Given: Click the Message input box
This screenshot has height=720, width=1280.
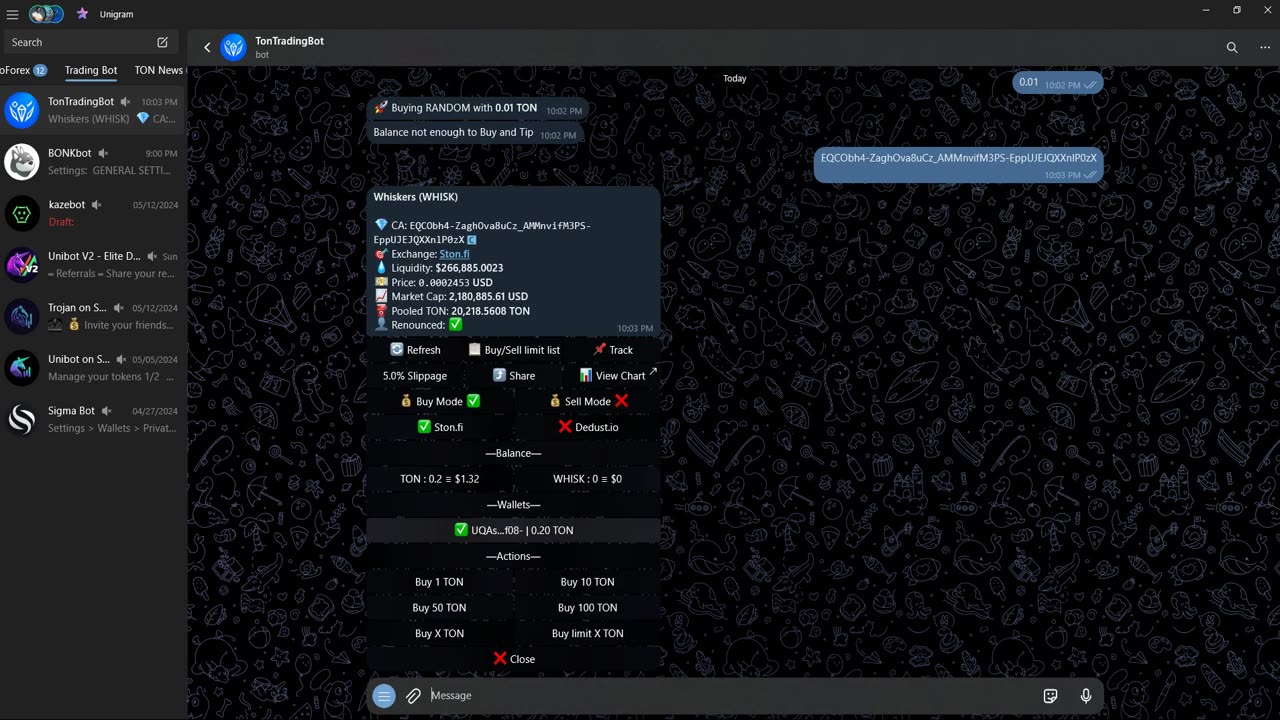Looking at the screenshot, I should point(730,696).
